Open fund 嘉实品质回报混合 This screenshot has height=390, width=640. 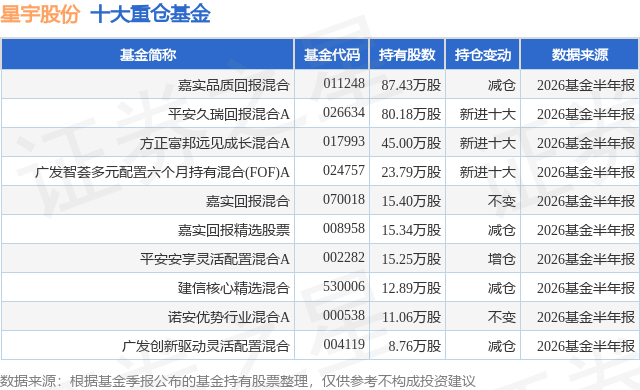[x=234, y=85]
